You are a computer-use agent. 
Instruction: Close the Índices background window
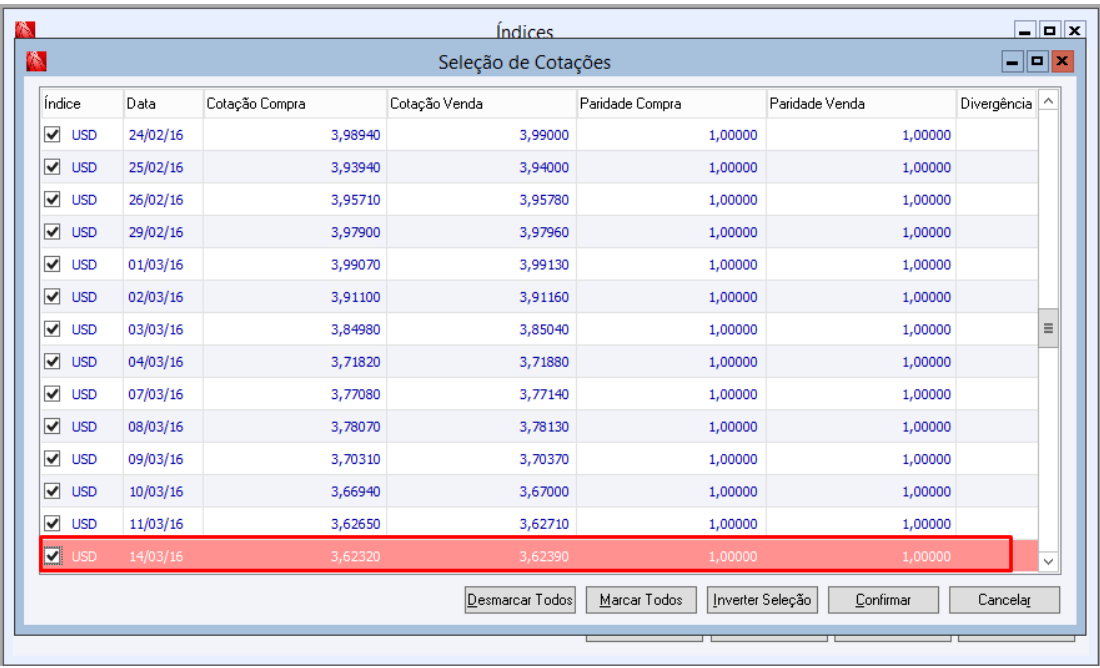click(x=1075, y=31)
